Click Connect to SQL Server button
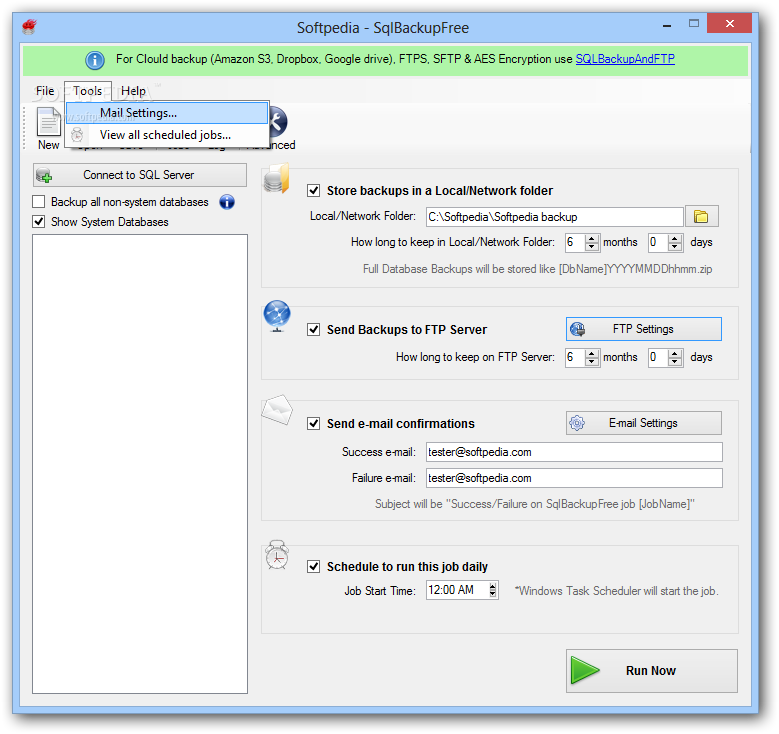Viewport: 779px width, 734px height. [140, 175]
